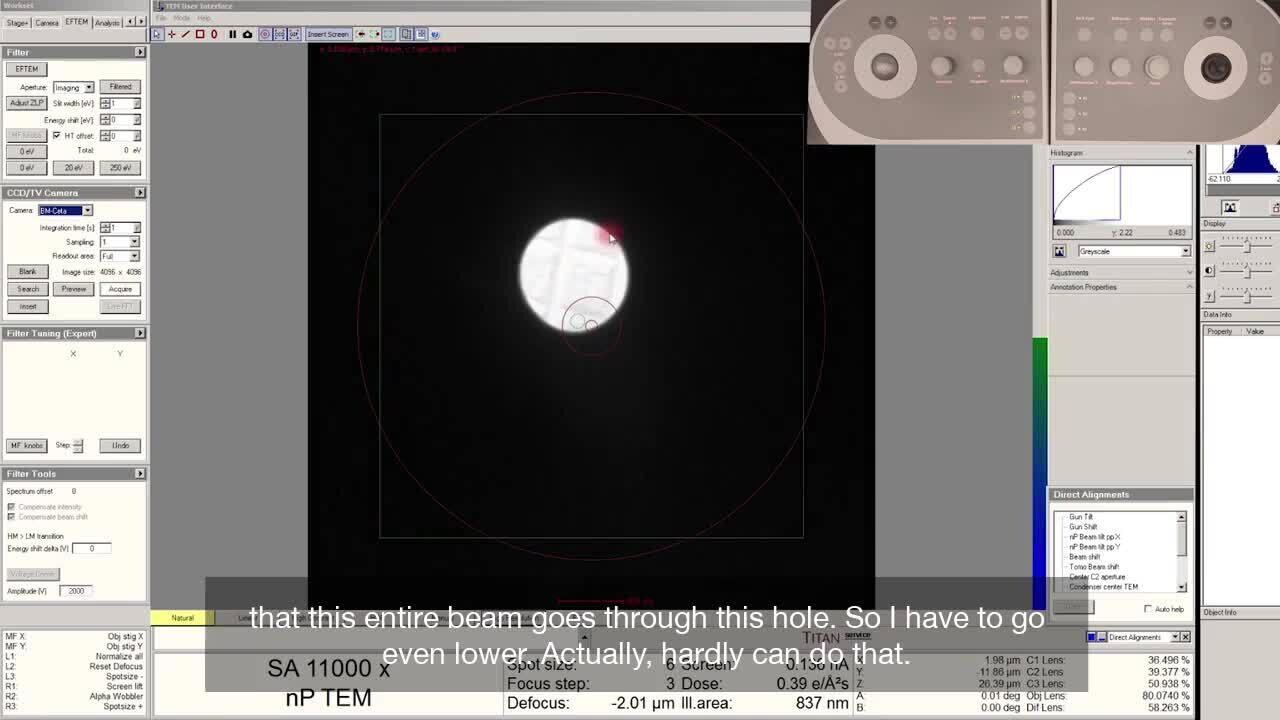Adjust the brightness display slider
Screen dimensions: 1280x720
pos(1246,246)
